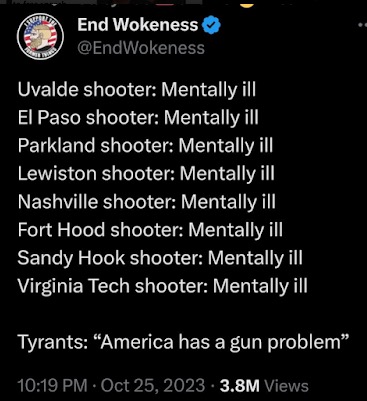Open the more options dots on the tweet
Screen dimensions: 367x401
pyautogui.click(x=361, y=25)
